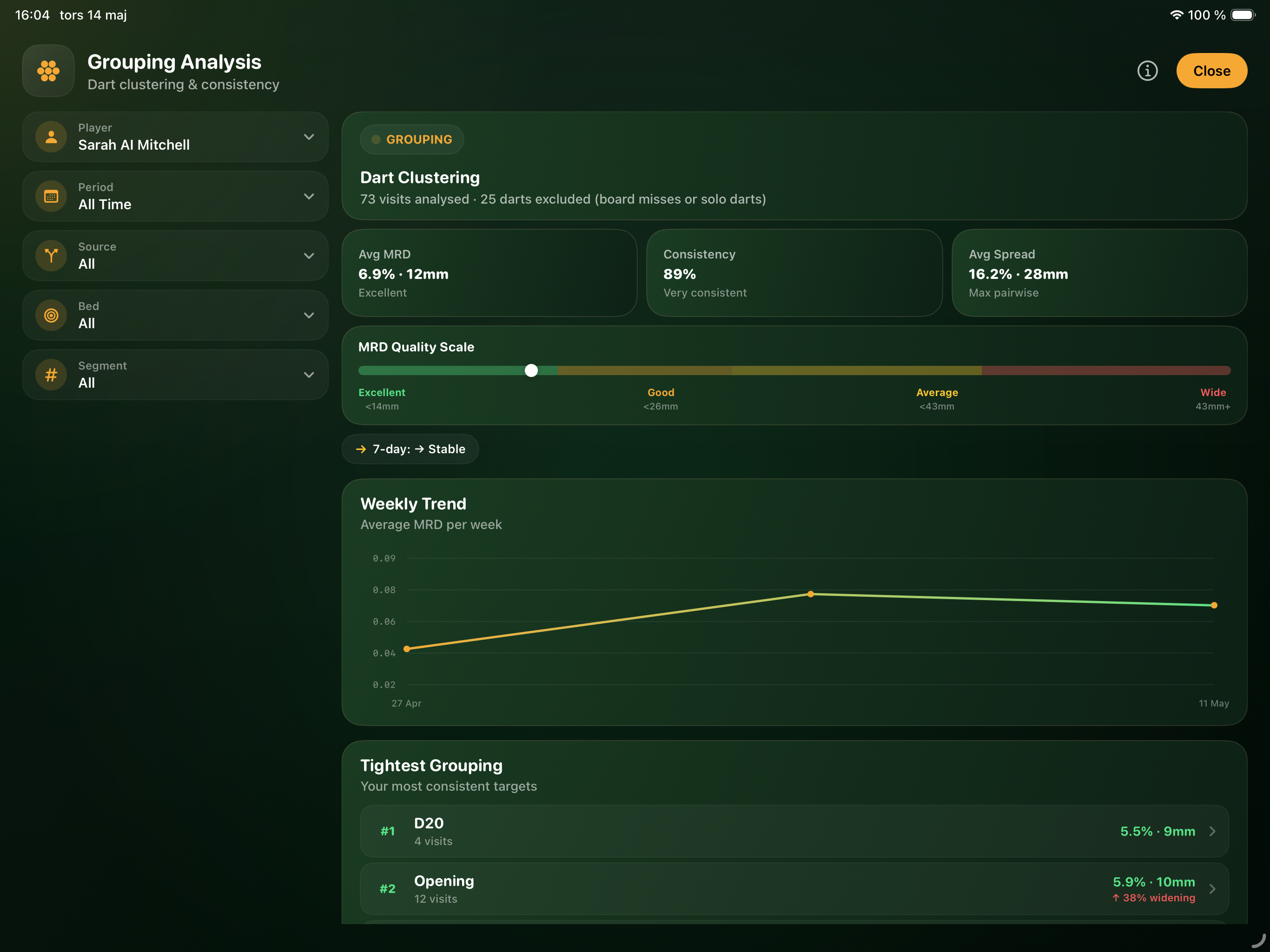Screen dimensions: 1270x952
Task: Tap the '38% widening' indicator
Action: pos(1153,898)
